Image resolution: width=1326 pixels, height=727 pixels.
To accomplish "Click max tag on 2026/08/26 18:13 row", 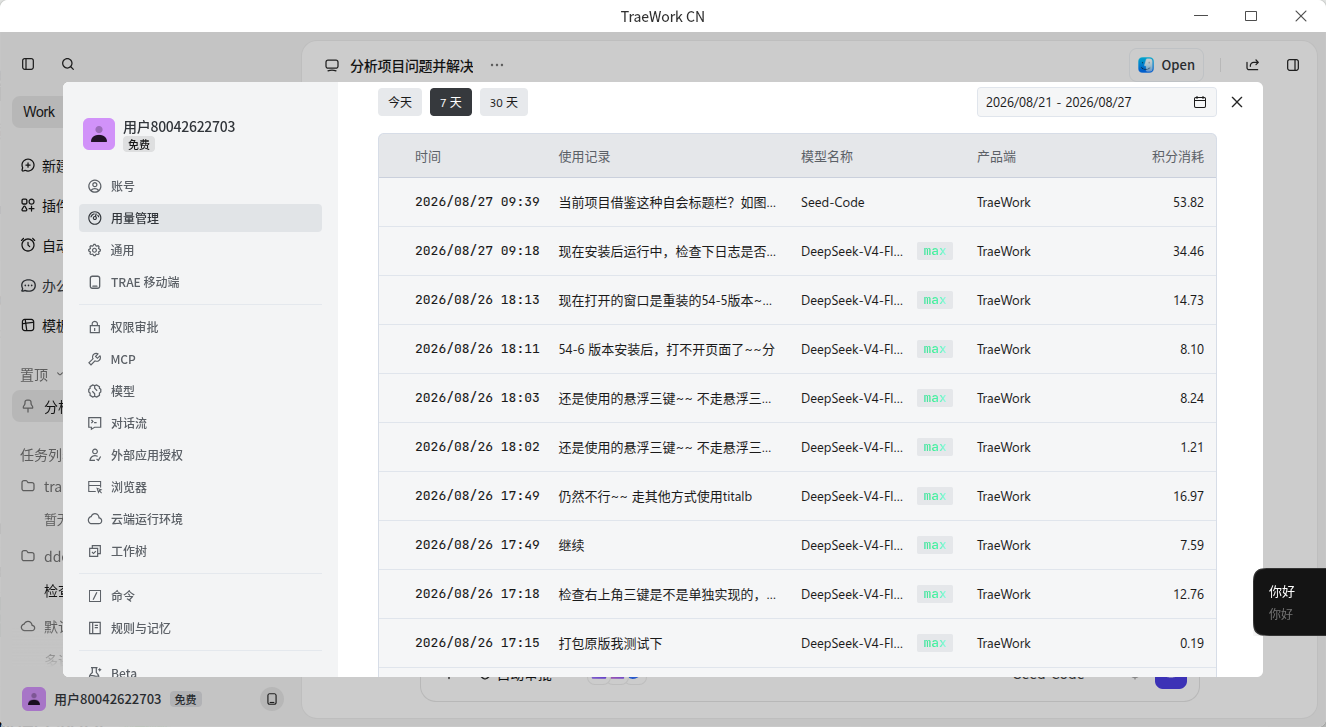I will pos(935,300).
